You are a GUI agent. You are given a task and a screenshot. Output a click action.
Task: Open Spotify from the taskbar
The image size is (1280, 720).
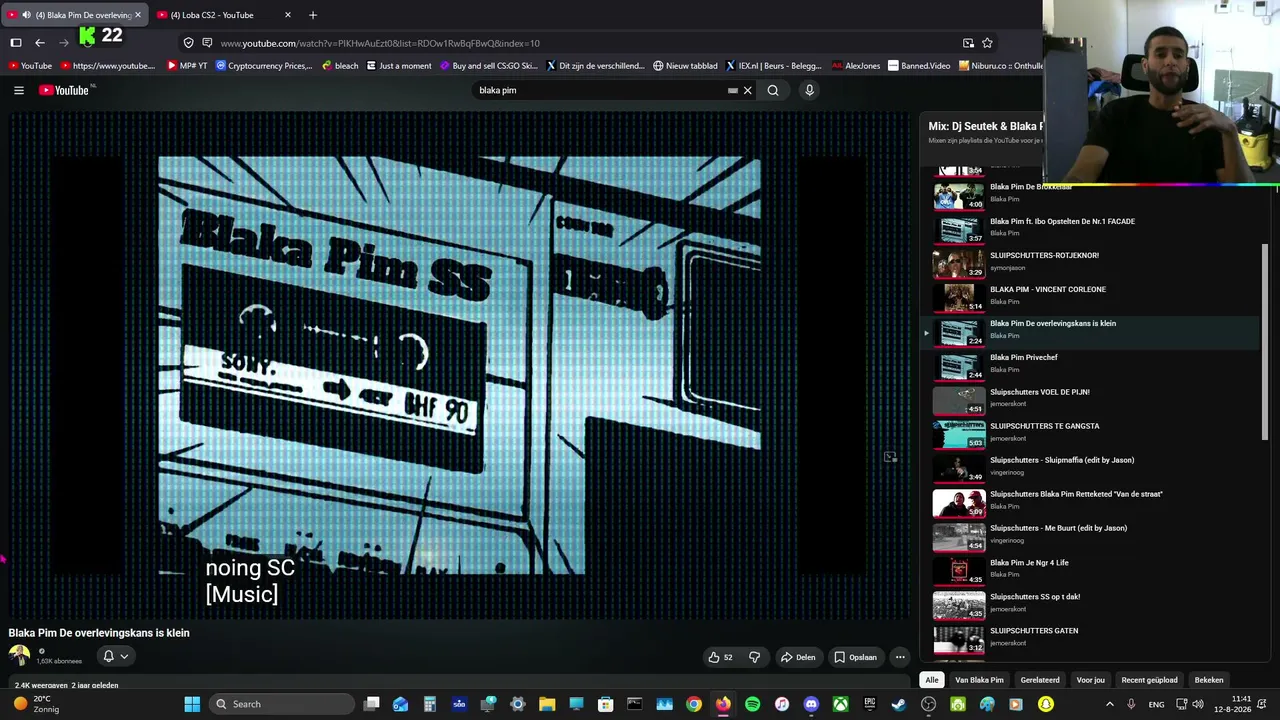click(752, 704)
